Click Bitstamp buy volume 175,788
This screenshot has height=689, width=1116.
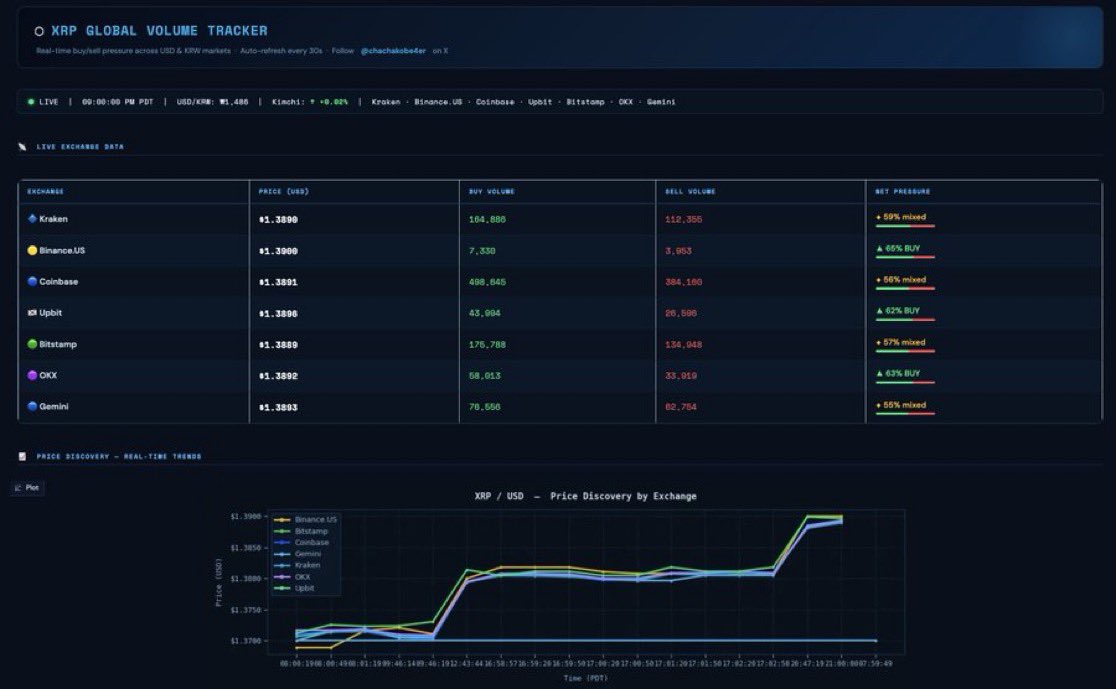[x=488, y=345]
